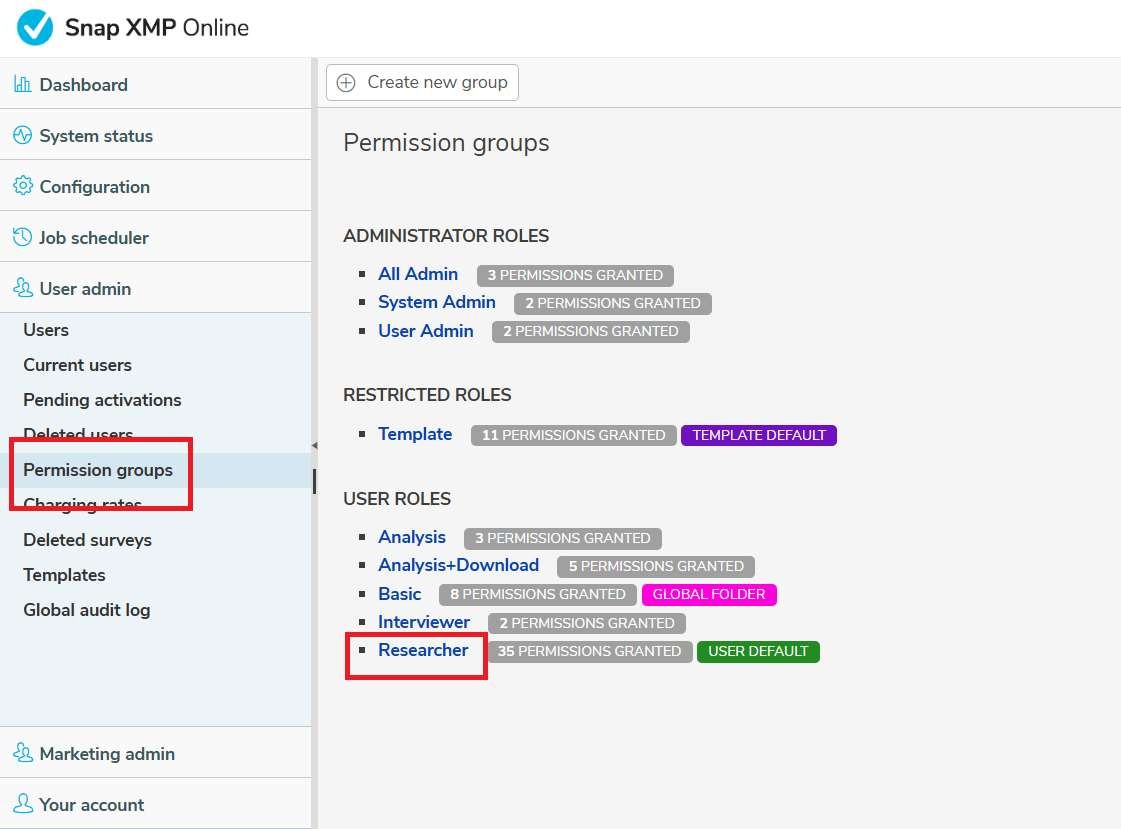Click the User admin people icon
Viewport: 1121px width, 829px height.
[22, 289]
